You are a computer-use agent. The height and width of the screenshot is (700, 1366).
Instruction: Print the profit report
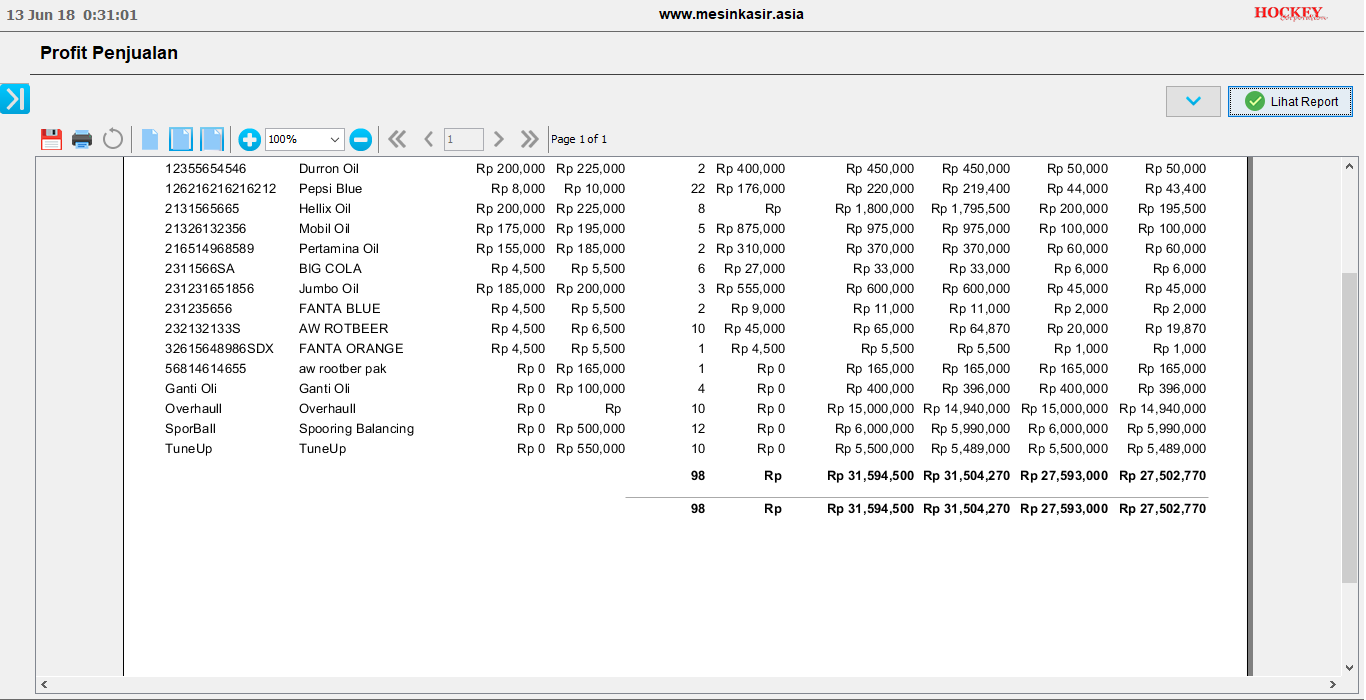pyautogui.click(x=82, y=139)
